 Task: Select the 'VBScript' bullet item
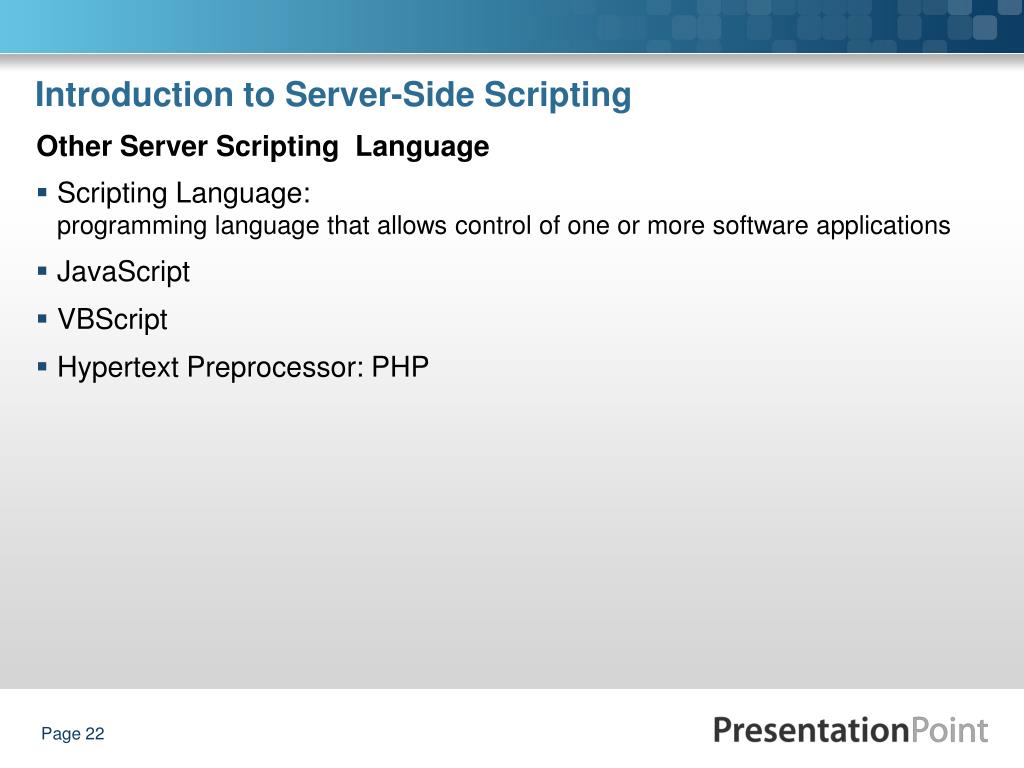click(112, 319)
